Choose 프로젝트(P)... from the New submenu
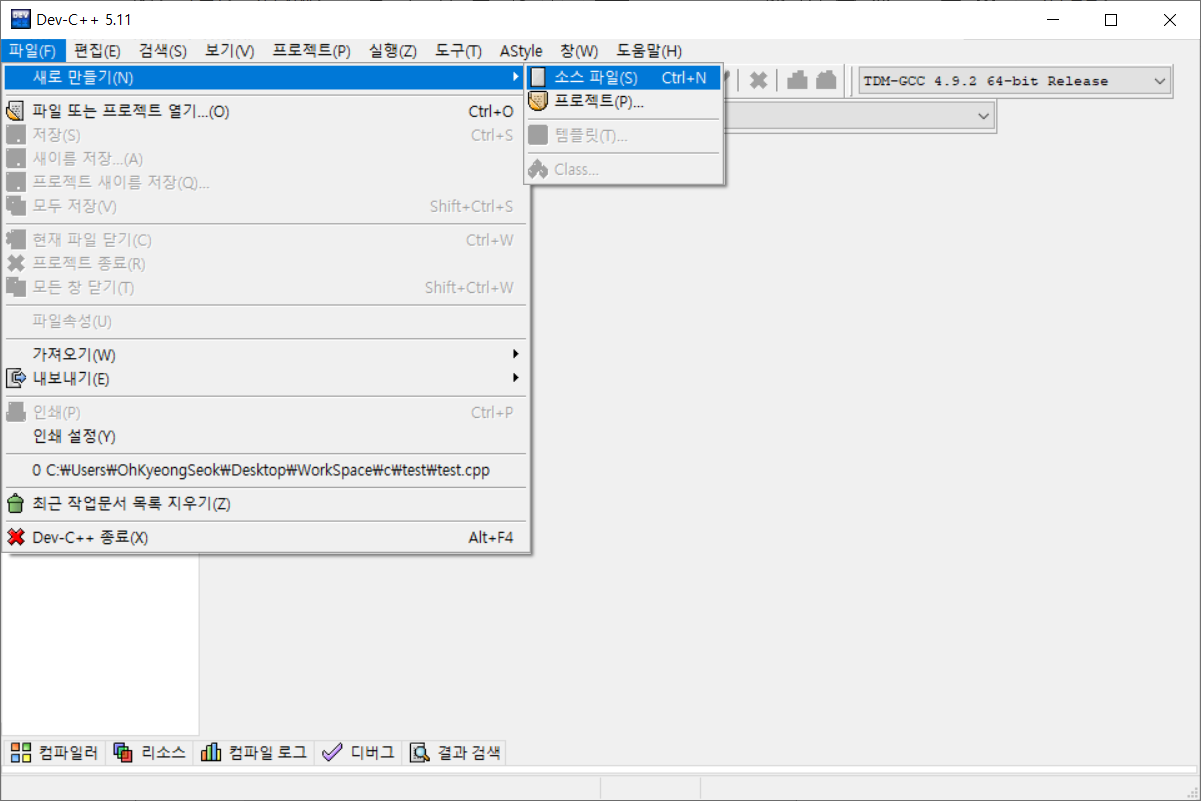 [623, 101]
